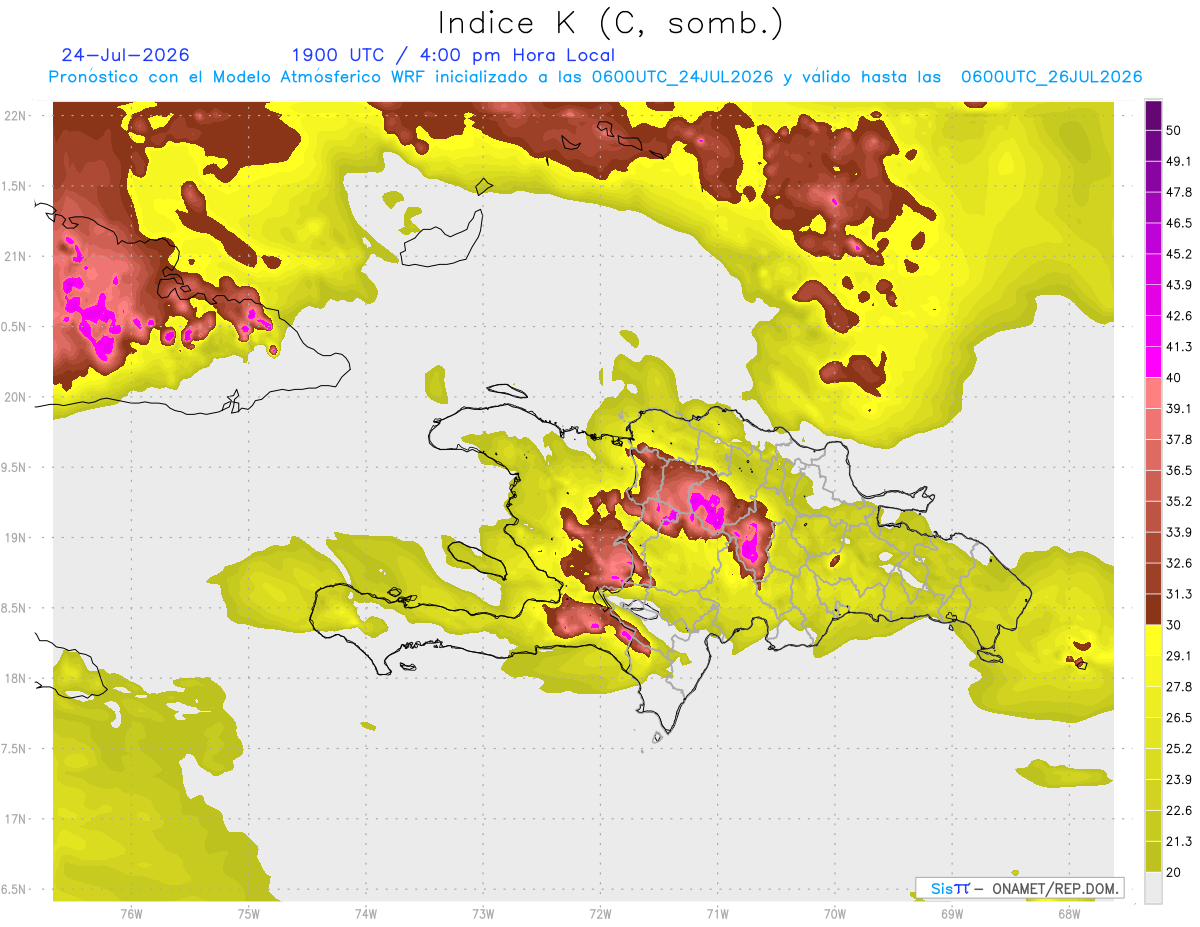This screenshot has width=1200, height=927.
Task: Click the '27.8' colorbar value
Action: pos(1178,686)
